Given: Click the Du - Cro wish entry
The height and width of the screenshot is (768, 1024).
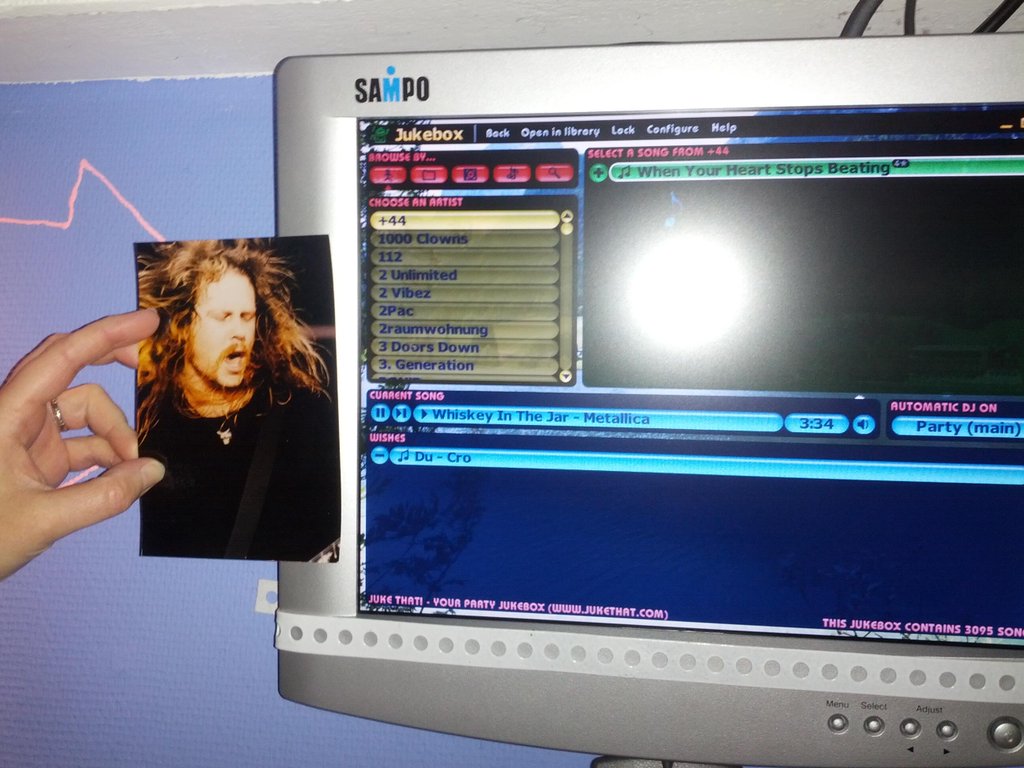Looking at the screenshot, I should (707, 464).
